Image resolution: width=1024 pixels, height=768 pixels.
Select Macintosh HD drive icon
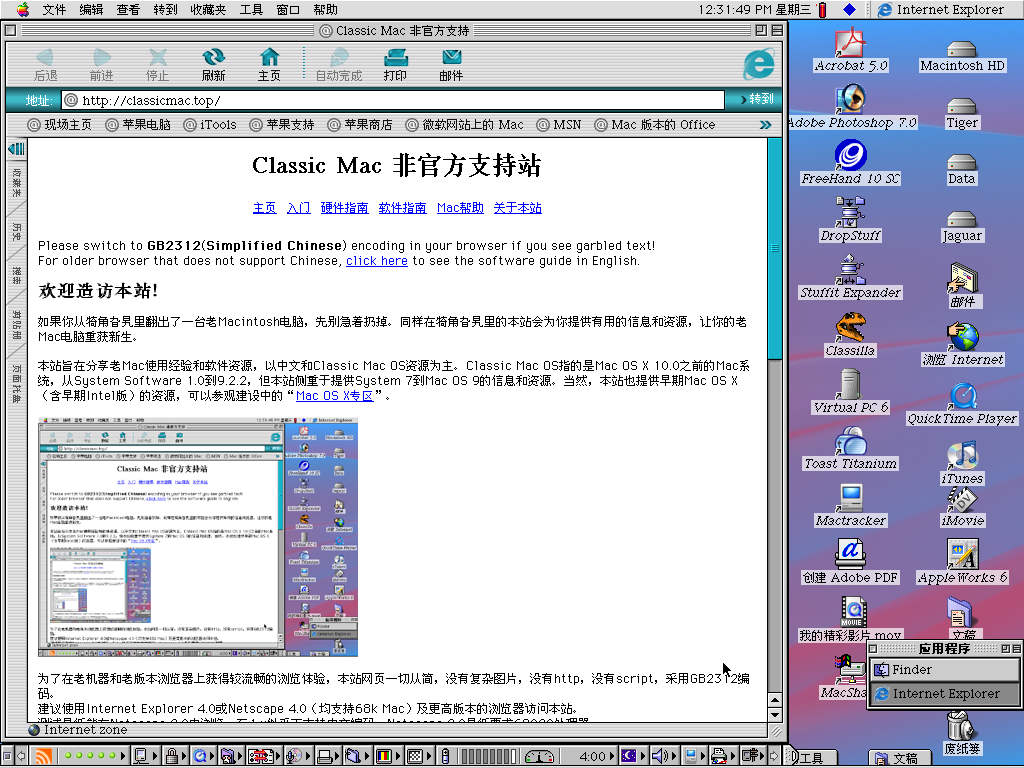962,50
